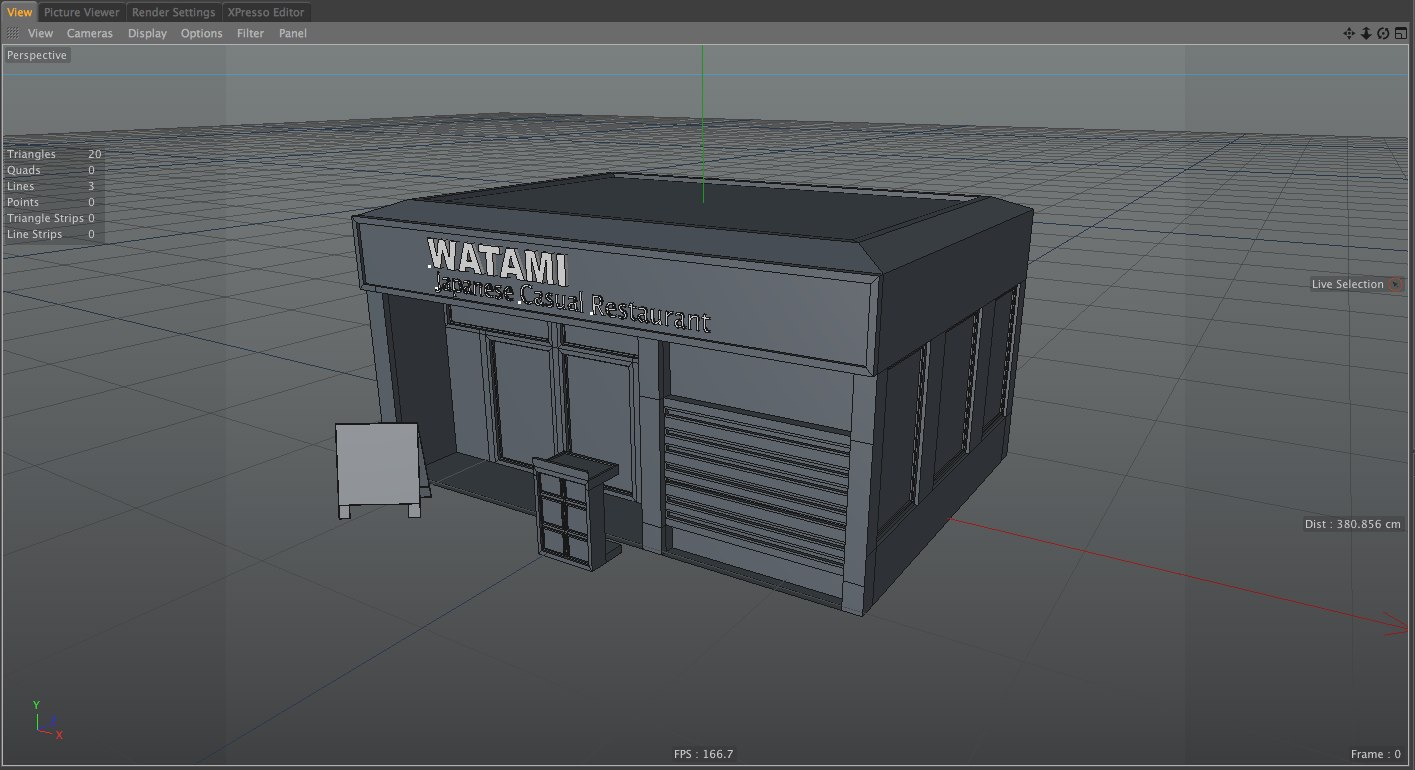Open the Display menu
Viewport: 1415px width, 770px height.
(147, 33)
